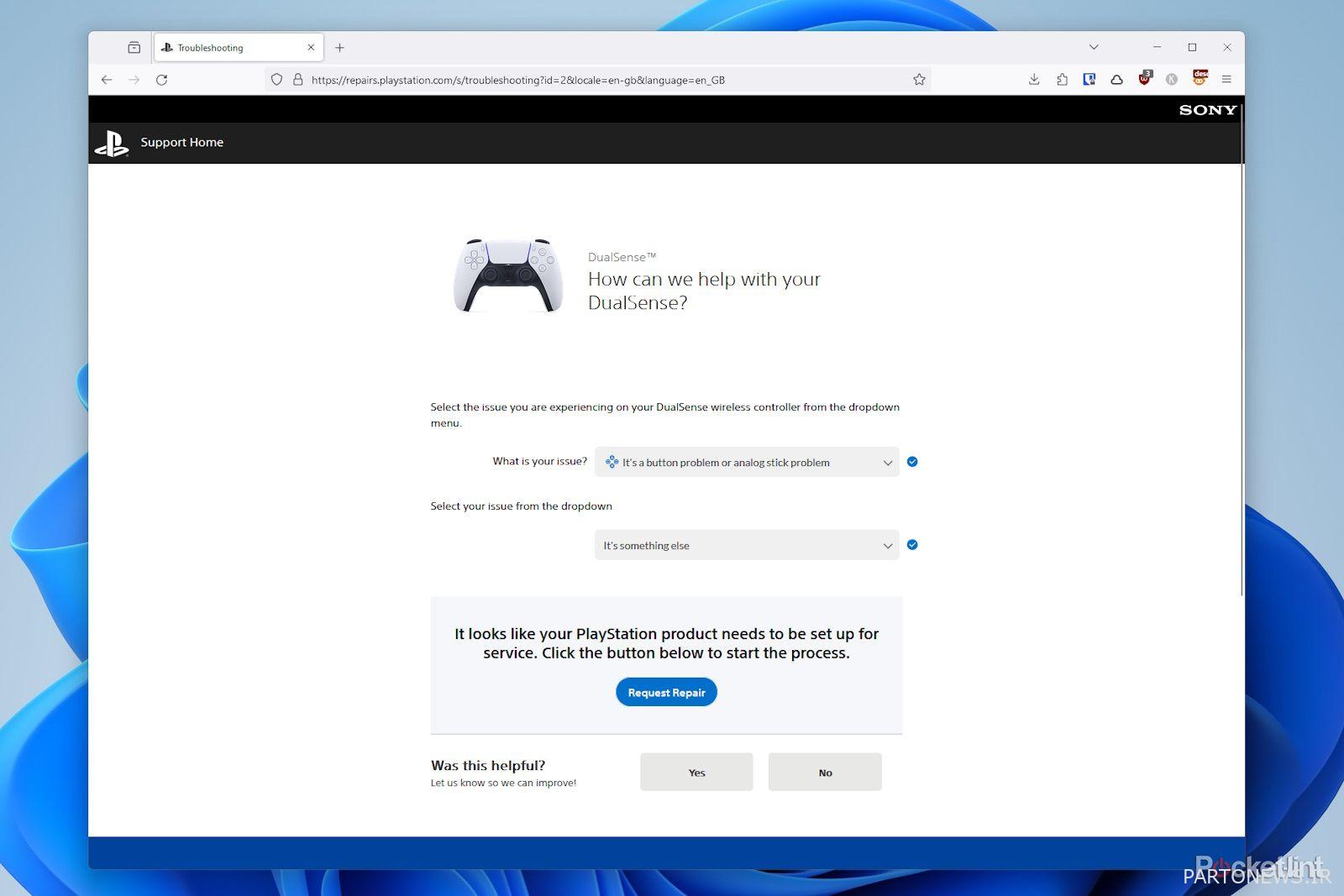Image resolution: width=1344 pixels, height=896 pixels.
Task: Open the 'It's something else' dropdown
Action: (x=747, y=545)
